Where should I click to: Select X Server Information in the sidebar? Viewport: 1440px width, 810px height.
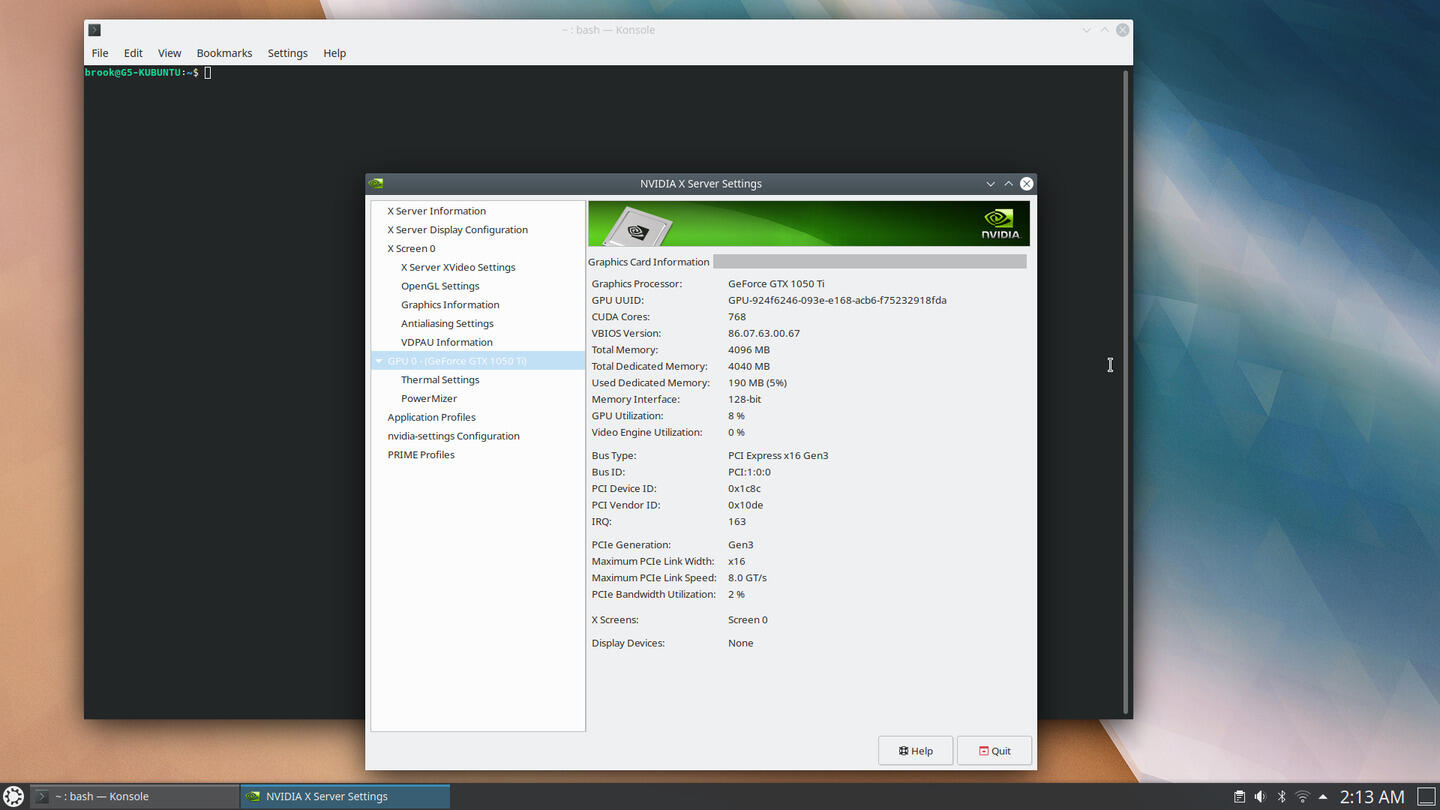[437, 211]
